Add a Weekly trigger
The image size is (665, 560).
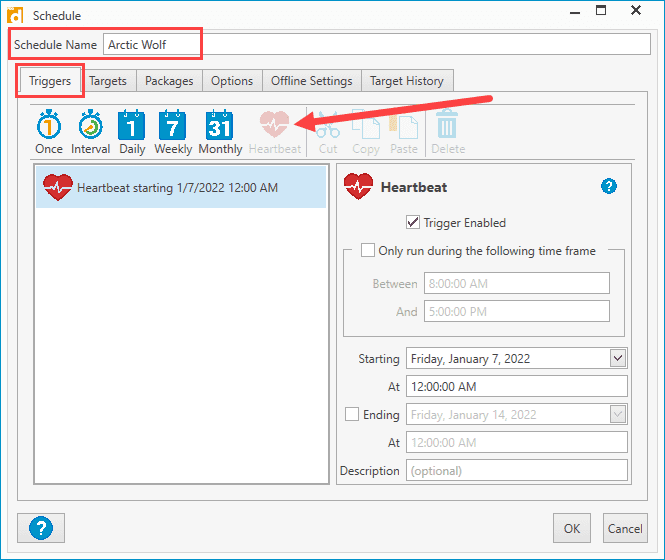click(173, 132)
